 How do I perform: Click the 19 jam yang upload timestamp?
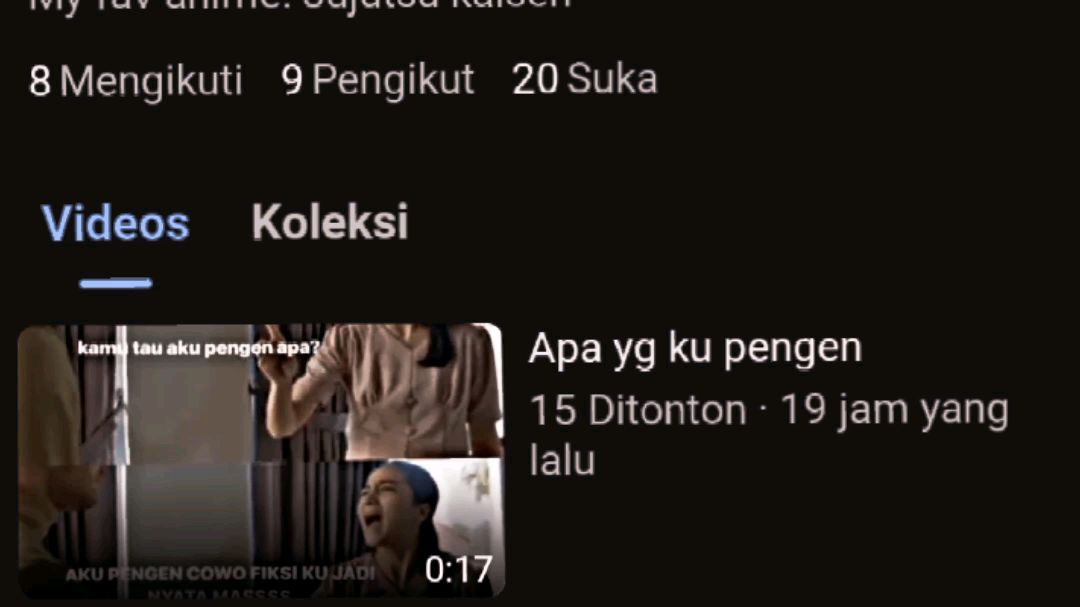pos(895,411)
